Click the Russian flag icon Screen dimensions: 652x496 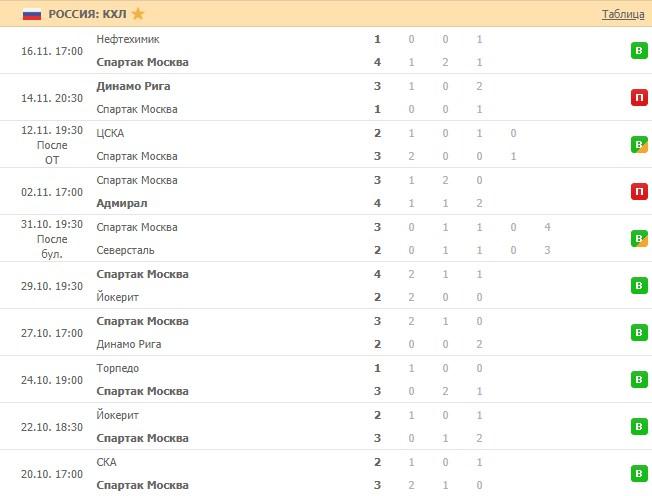click(32, 14)
